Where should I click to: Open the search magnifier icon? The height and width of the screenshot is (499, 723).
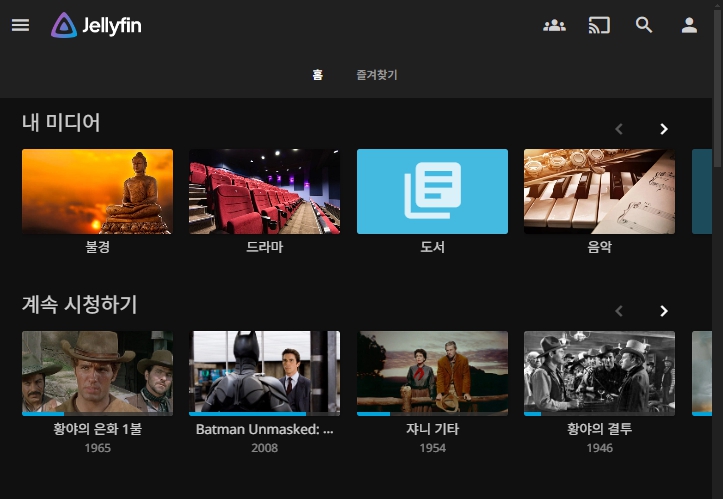[x=644, y=25]
